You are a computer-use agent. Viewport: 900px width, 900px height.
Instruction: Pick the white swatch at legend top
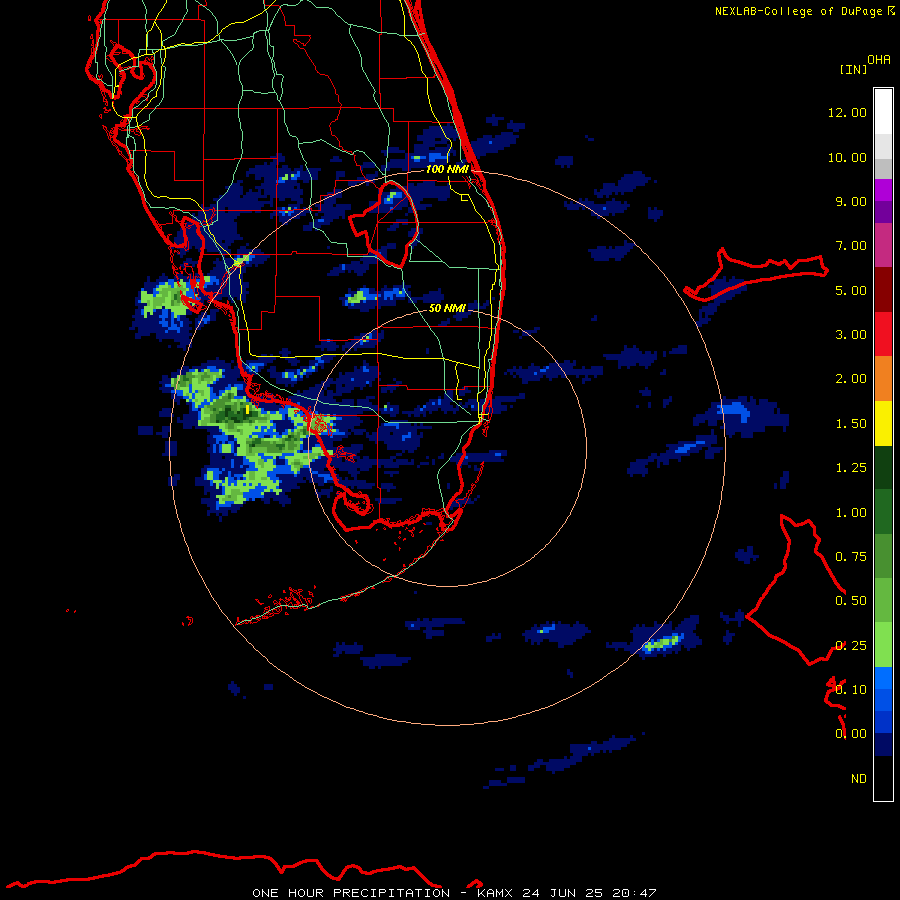[x=883, y=111]
